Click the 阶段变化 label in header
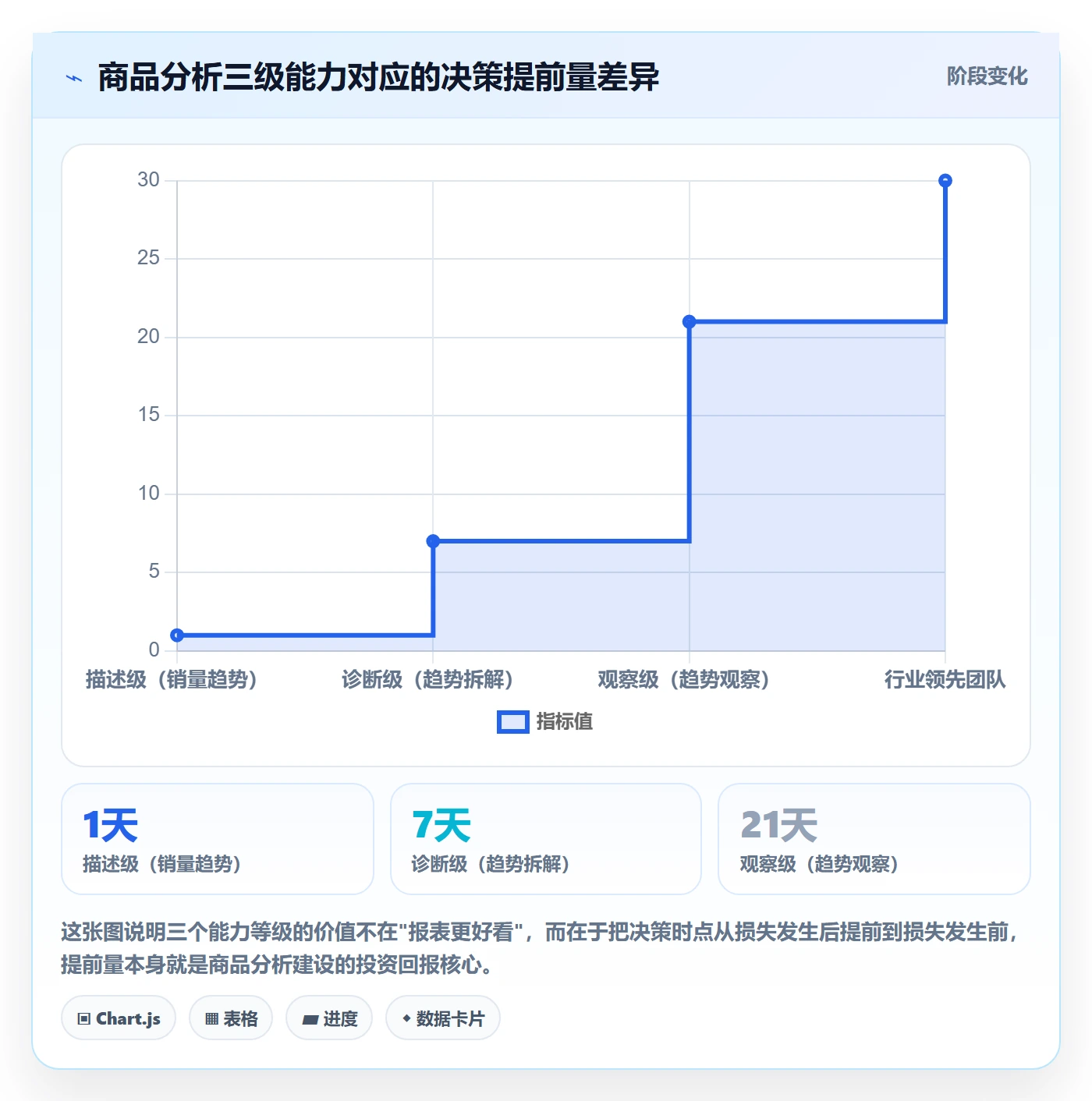This screenshot has height=1101, width=1092. [987, 76]
